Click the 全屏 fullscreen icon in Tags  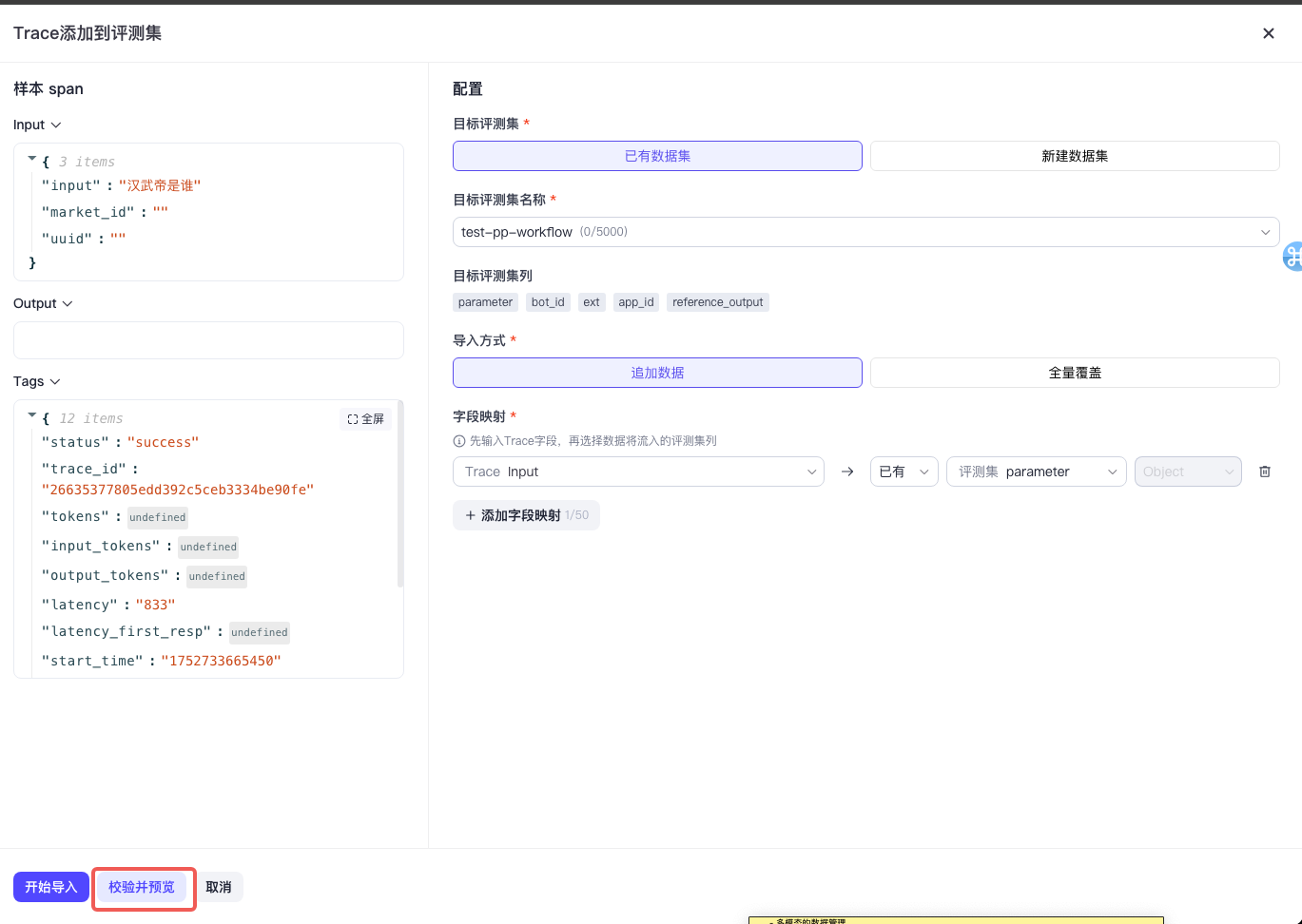365,419
